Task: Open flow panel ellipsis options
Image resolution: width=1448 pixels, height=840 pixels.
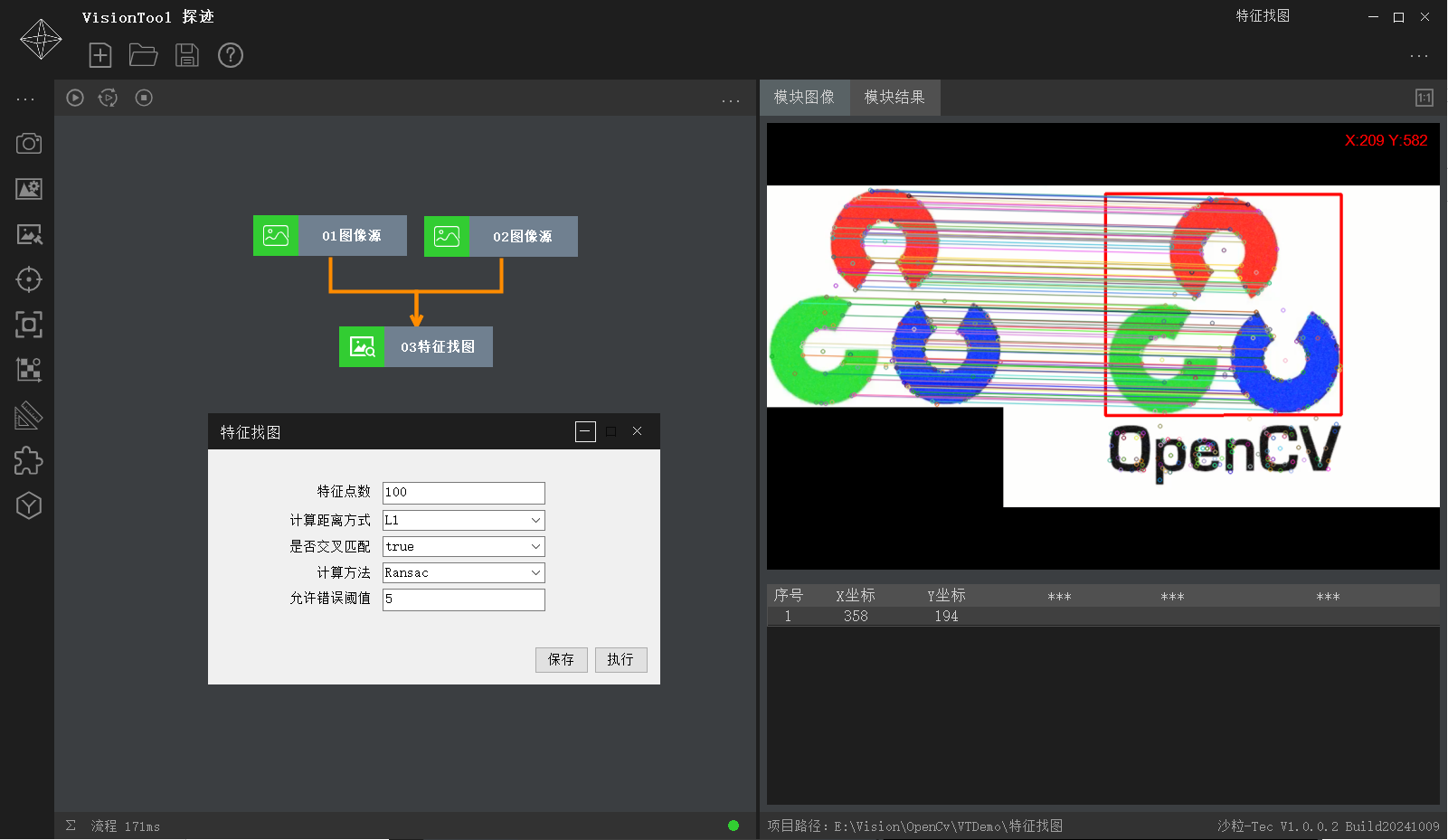Action: [x=731, y=100]
